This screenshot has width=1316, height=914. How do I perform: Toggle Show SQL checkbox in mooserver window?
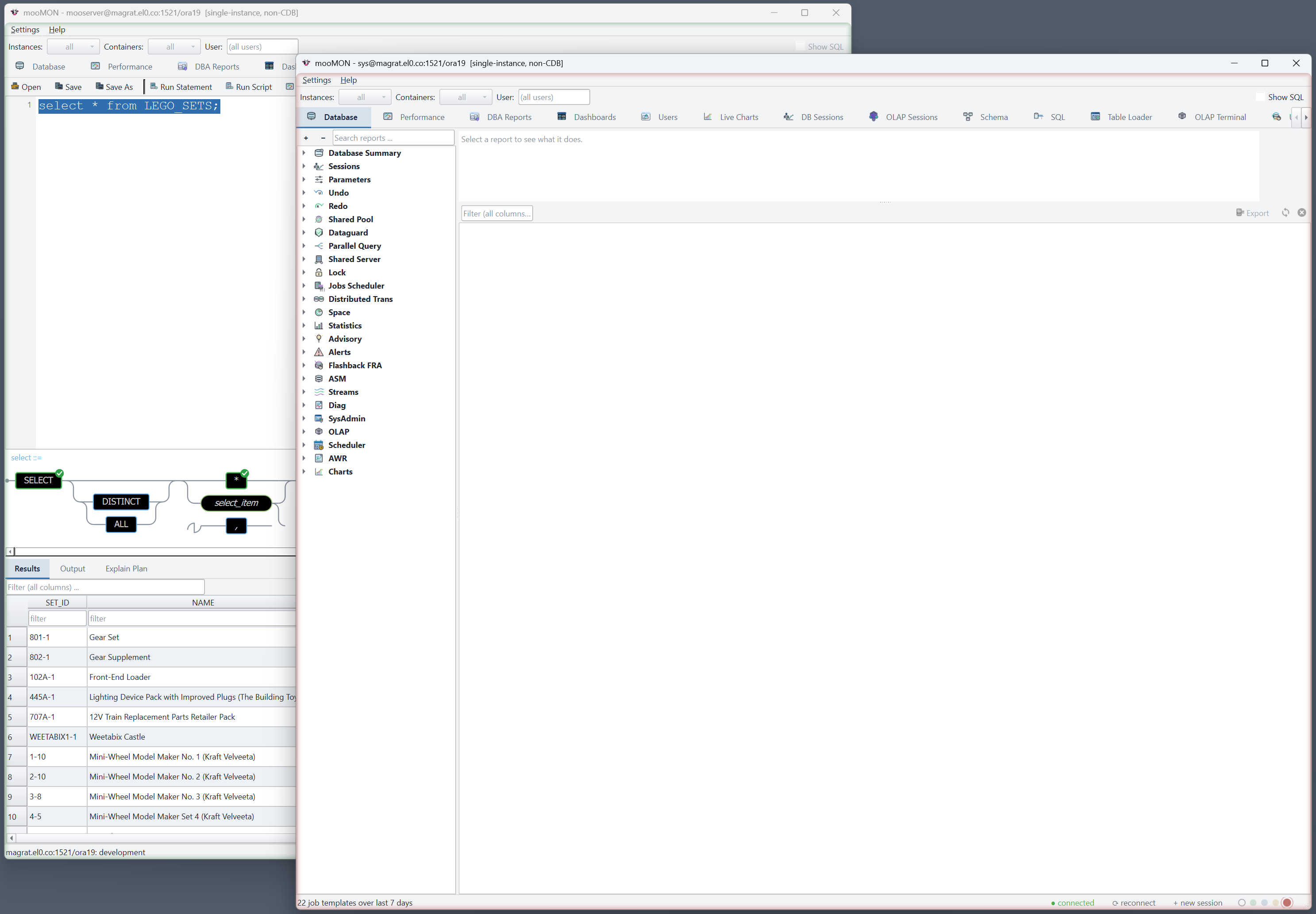click(800, 46)
